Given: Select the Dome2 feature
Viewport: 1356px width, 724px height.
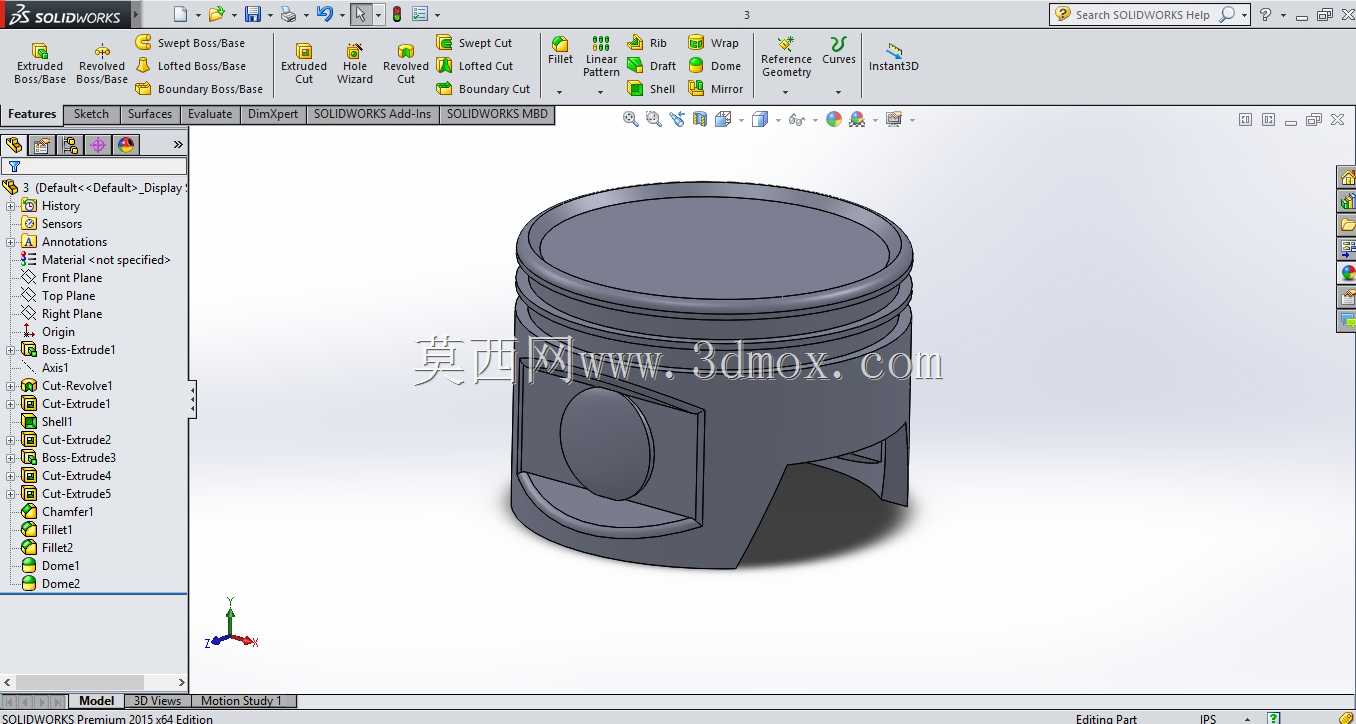Looking at the screenshot, I should click(61, 584).
